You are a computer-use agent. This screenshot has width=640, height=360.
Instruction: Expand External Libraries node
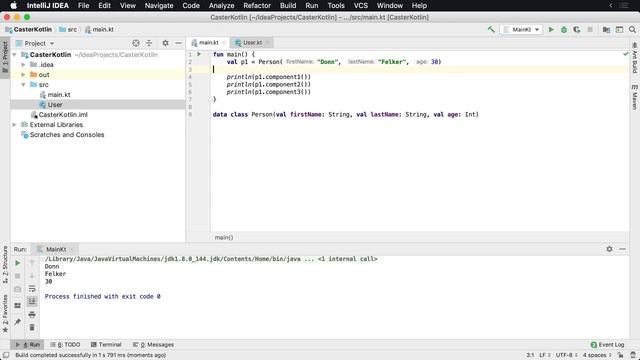(15, 124)
